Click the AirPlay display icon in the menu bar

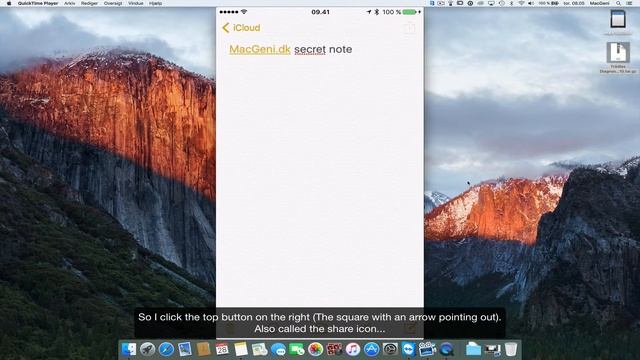(491, 3)
